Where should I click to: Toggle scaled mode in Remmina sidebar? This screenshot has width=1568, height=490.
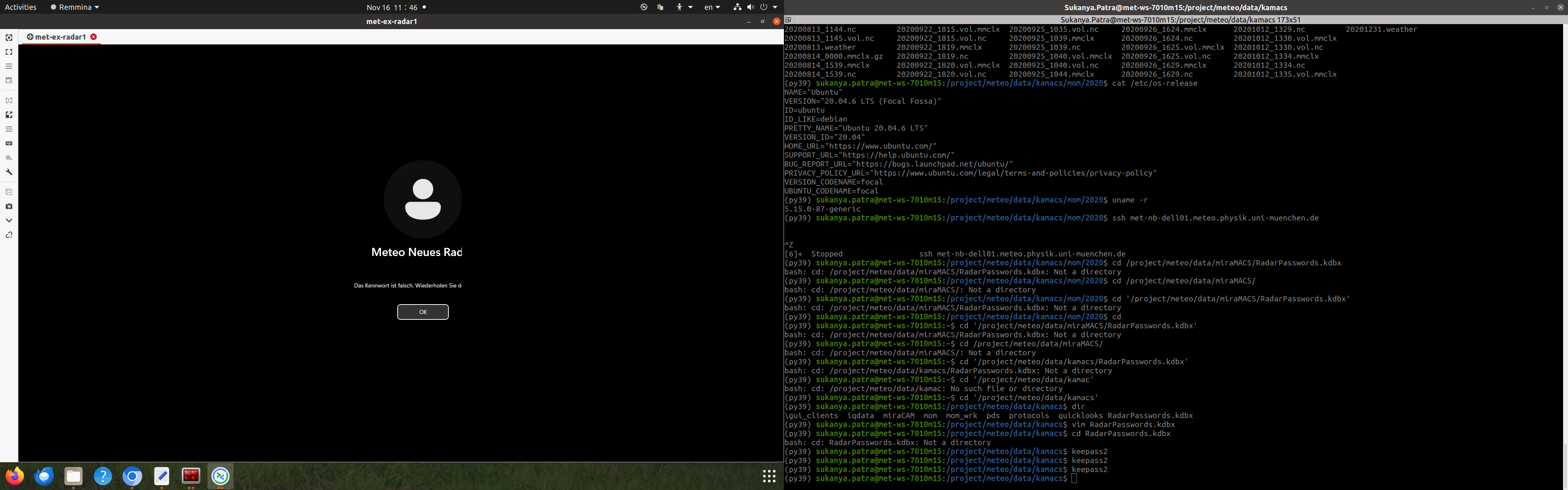(9, 115)
